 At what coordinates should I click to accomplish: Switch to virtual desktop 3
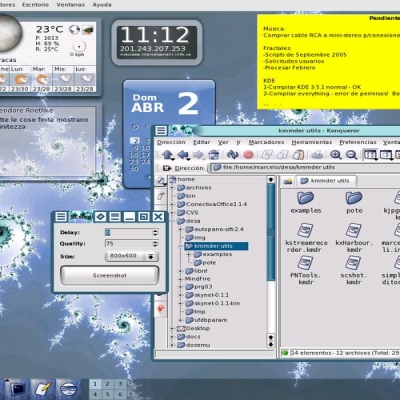120,384
